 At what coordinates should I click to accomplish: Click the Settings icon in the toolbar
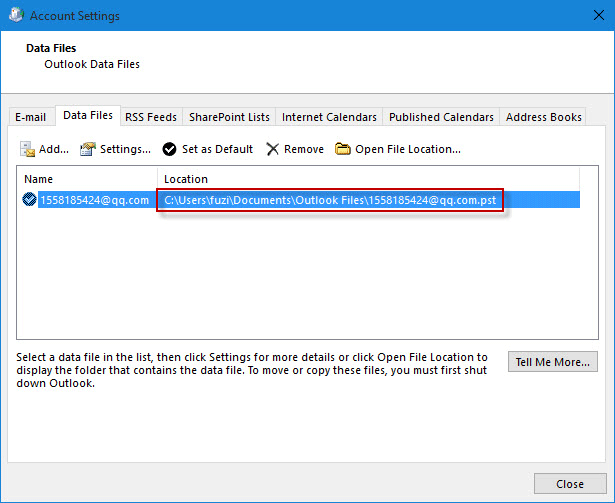[88, 149]
